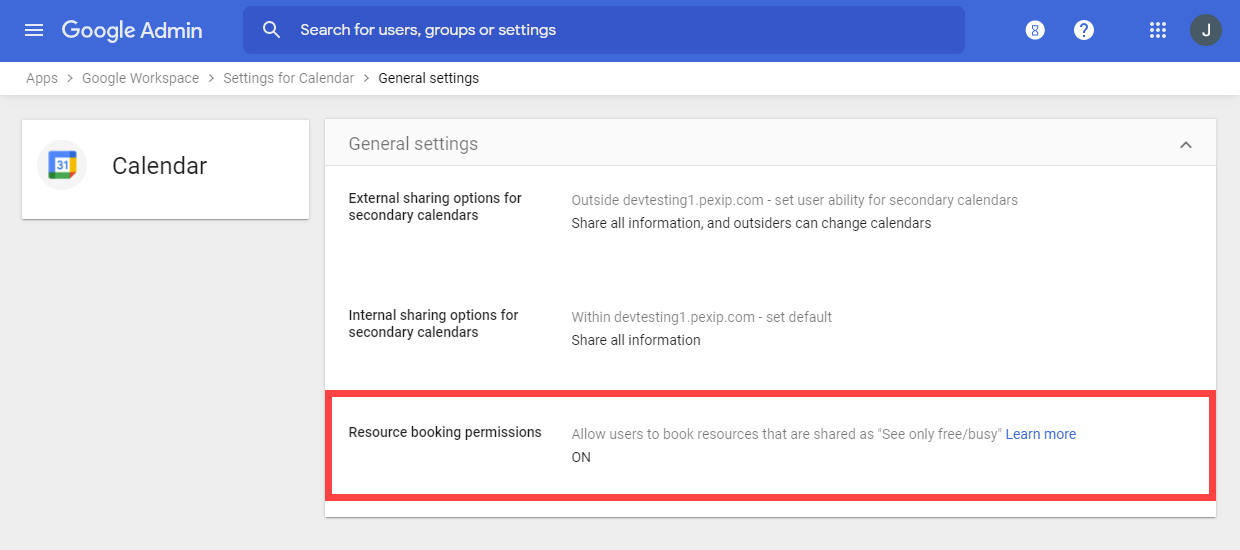Click the ON status for resource booking
Viewport: 1240px width, 550px height.
[581, 457]
